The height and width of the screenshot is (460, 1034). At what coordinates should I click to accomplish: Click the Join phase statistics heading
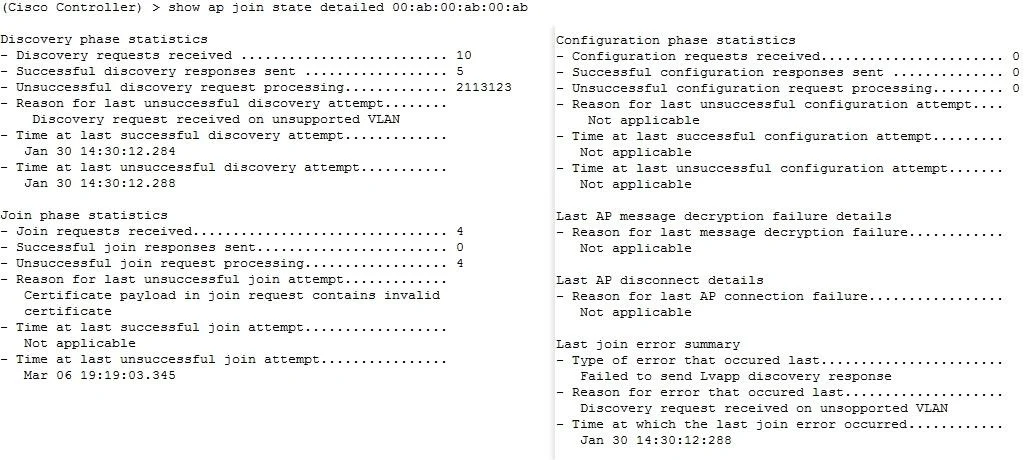coord(84,216)
